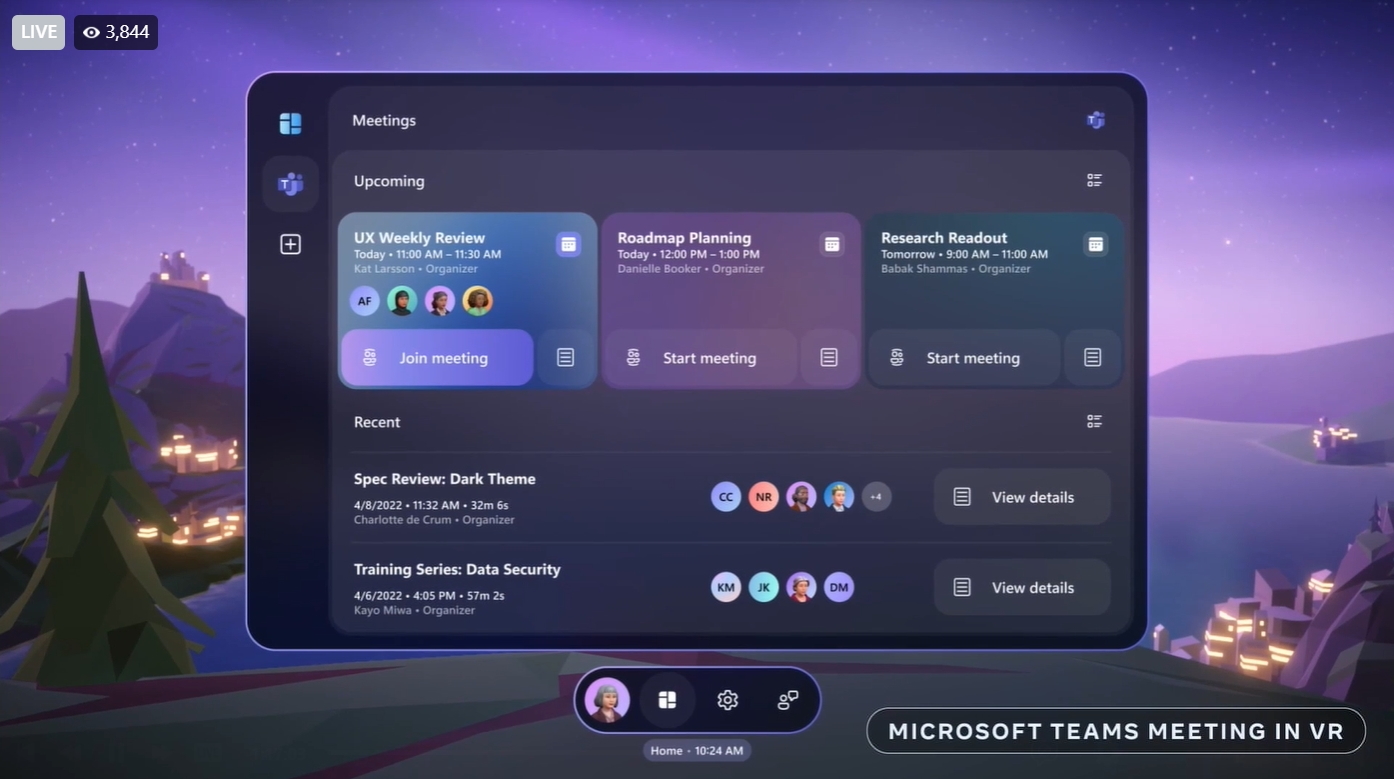This screenshot has width=1394, height=779.
Task: Click the list options icon beside Recent
Action: click(x=1094, y=421)
